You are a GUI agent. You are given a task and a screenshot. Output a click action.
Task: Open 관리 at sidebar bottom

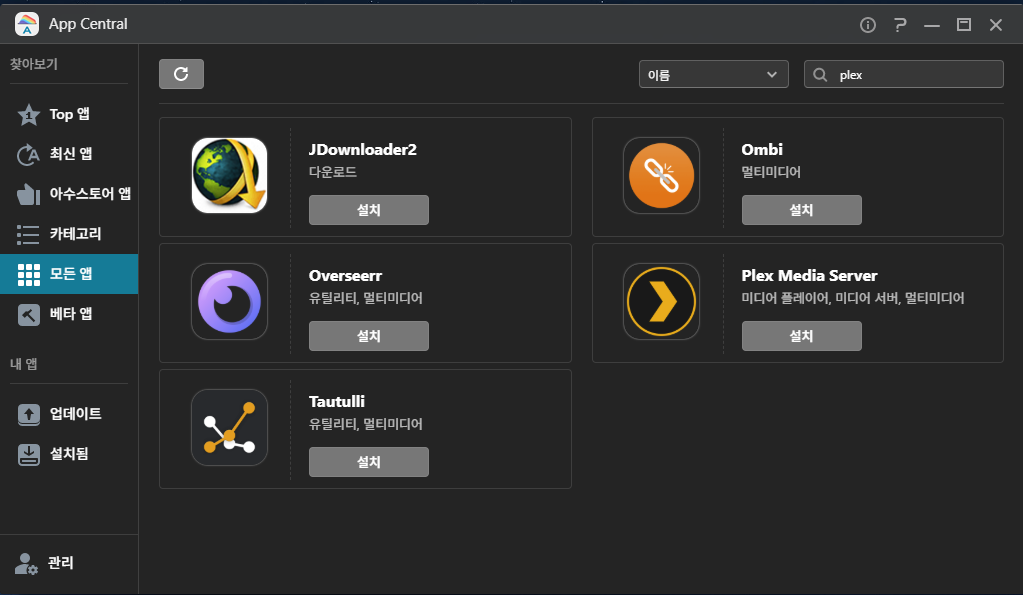[x=69, y=563]
